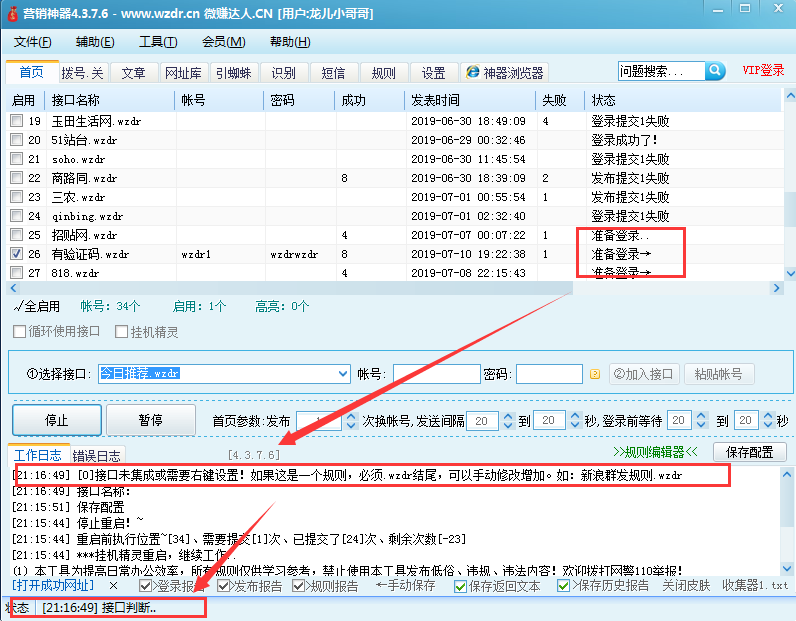Viewport: 796px width, 621px height.
Task: Click the 暂停 button
Action: click(151, 420)
